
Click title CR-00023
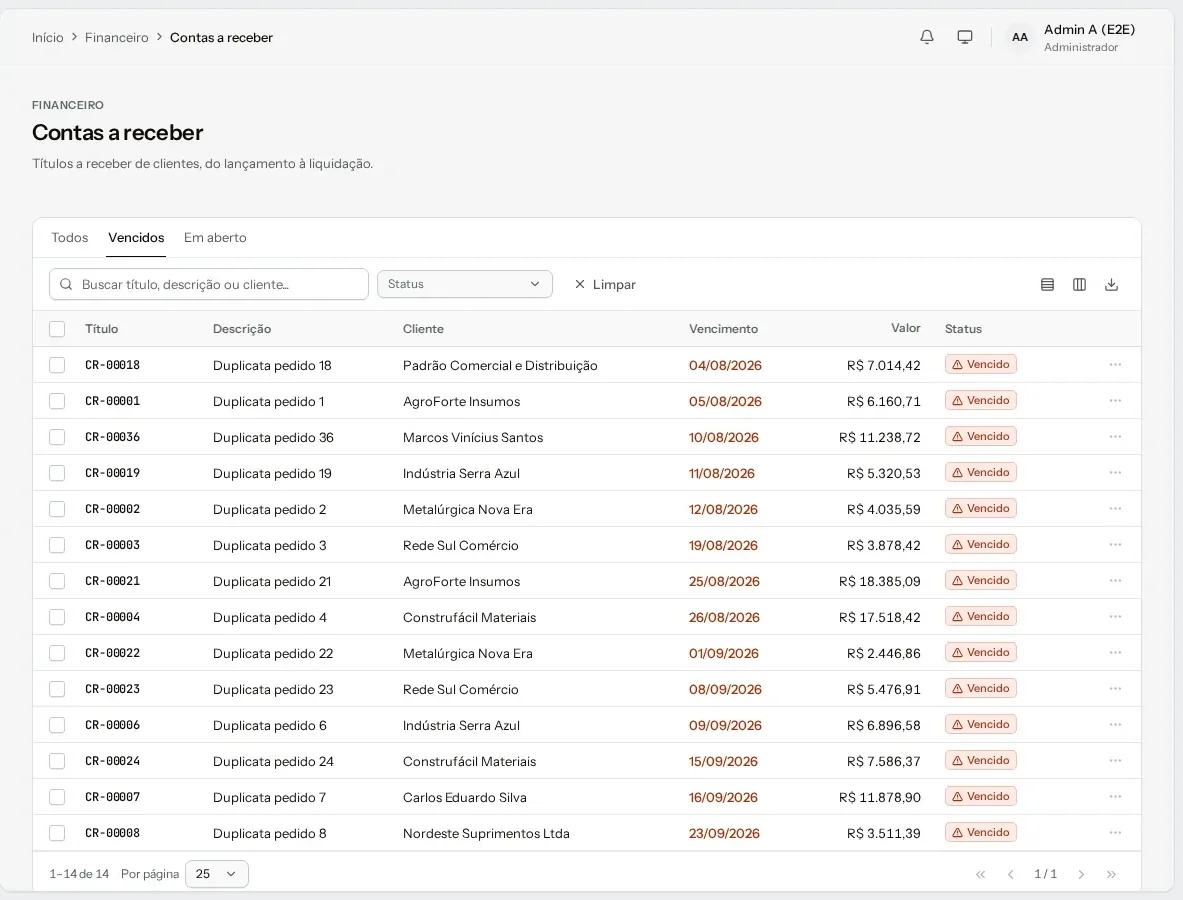[112, 689]
